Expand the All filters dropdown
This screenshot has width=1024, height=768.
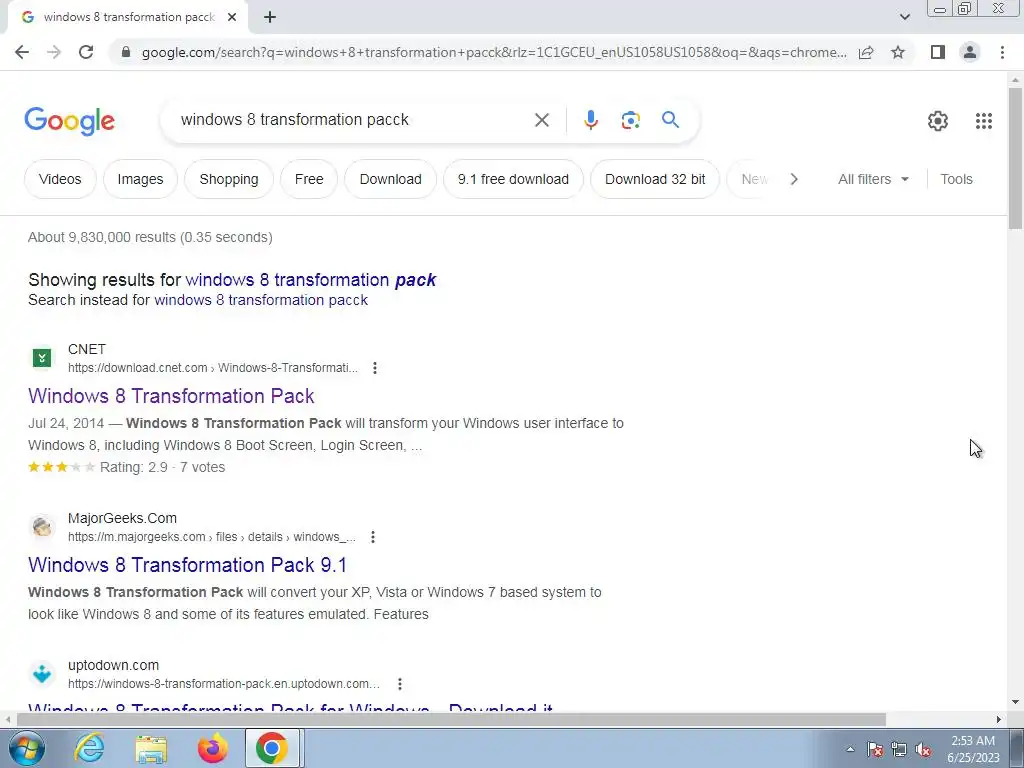pos(873,179)
